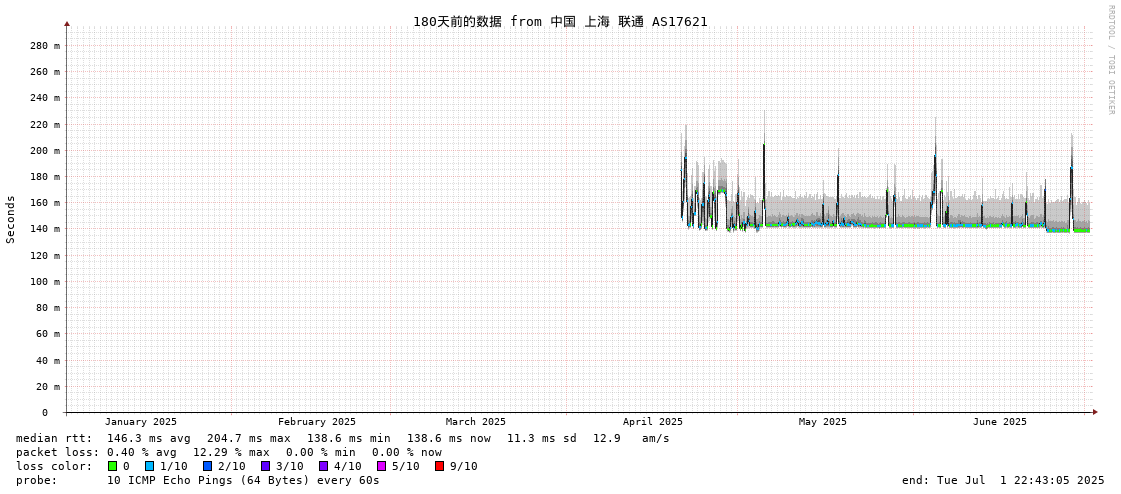Click the blue 2/10 loss swatch
Image resolution: width=1121 pixels, height=494 pixels.
[207, 466]
